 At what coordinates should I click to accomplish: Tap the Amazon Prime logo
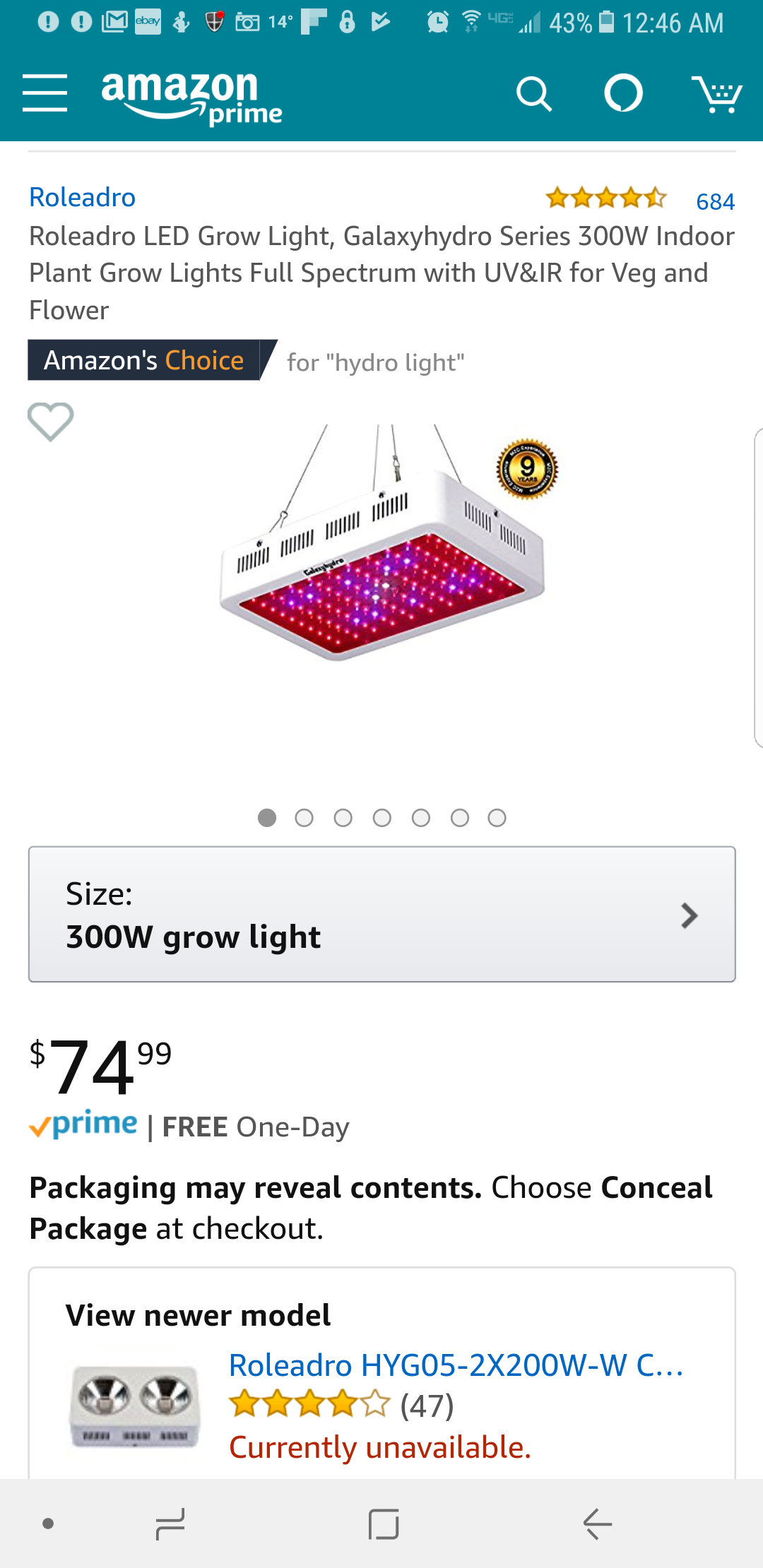tap(191, 96)
